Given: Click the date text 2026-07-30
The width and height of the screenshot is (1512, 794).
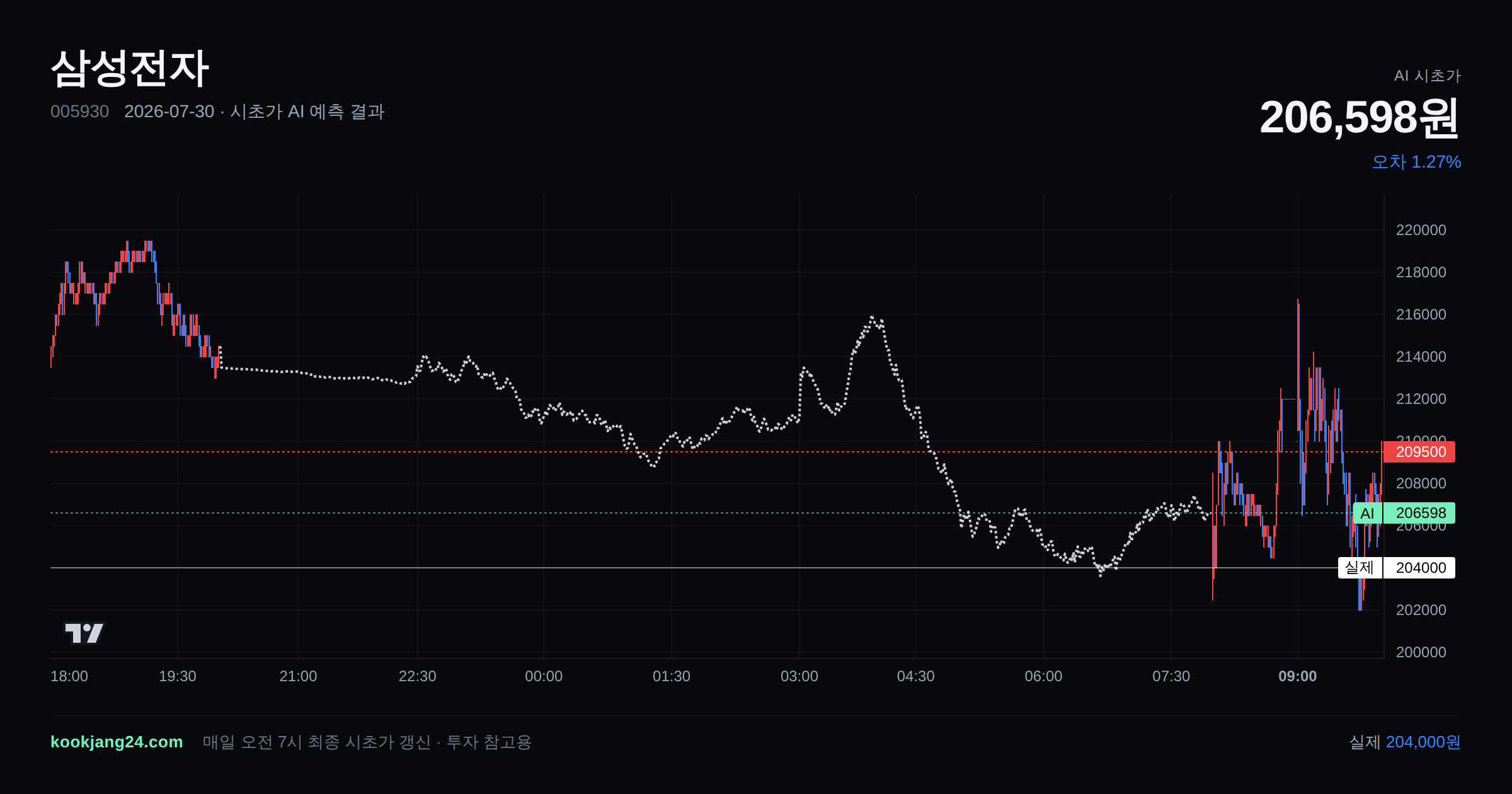Looking at the screenshot, I should point(169,112).
